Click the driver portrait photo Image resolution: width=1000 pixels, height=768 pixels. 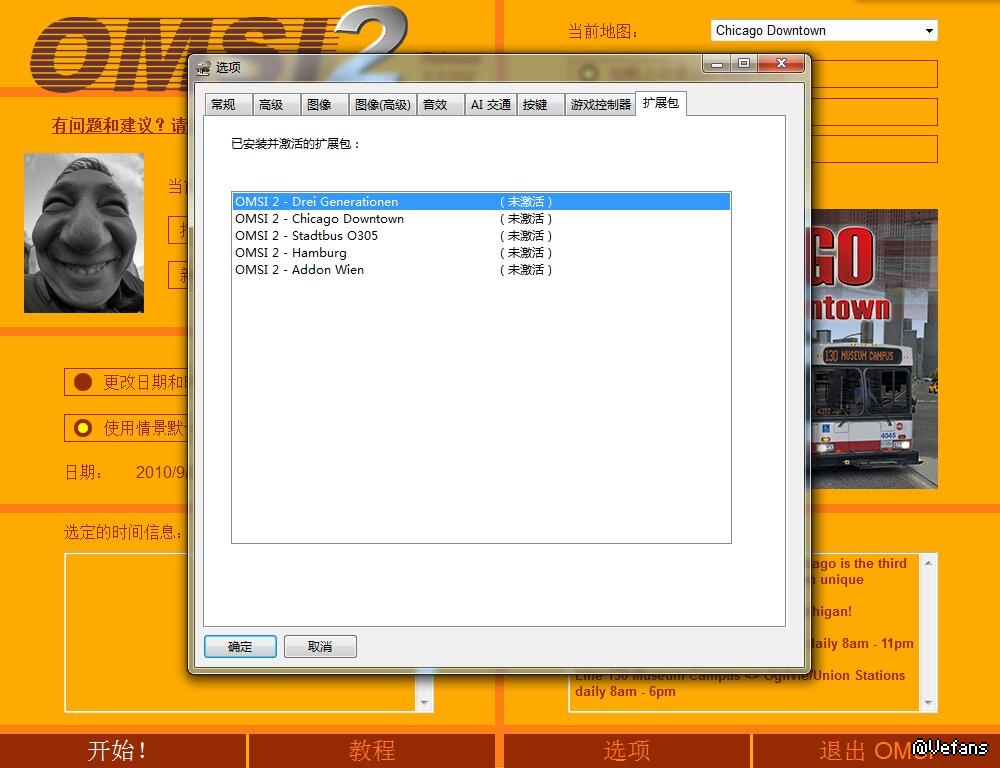pos(84,233)
